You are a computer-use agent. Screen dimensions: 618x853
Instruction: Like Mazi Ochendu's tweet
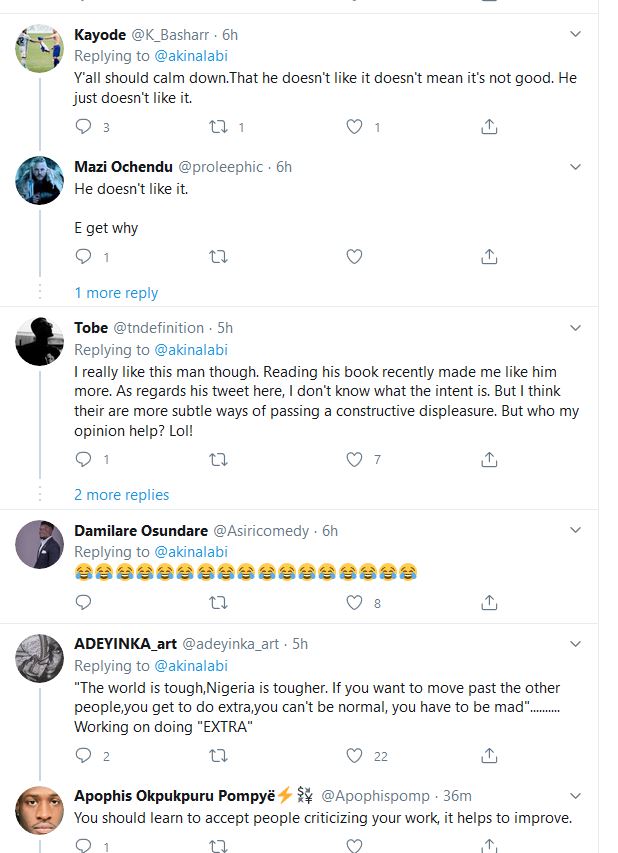354,257
